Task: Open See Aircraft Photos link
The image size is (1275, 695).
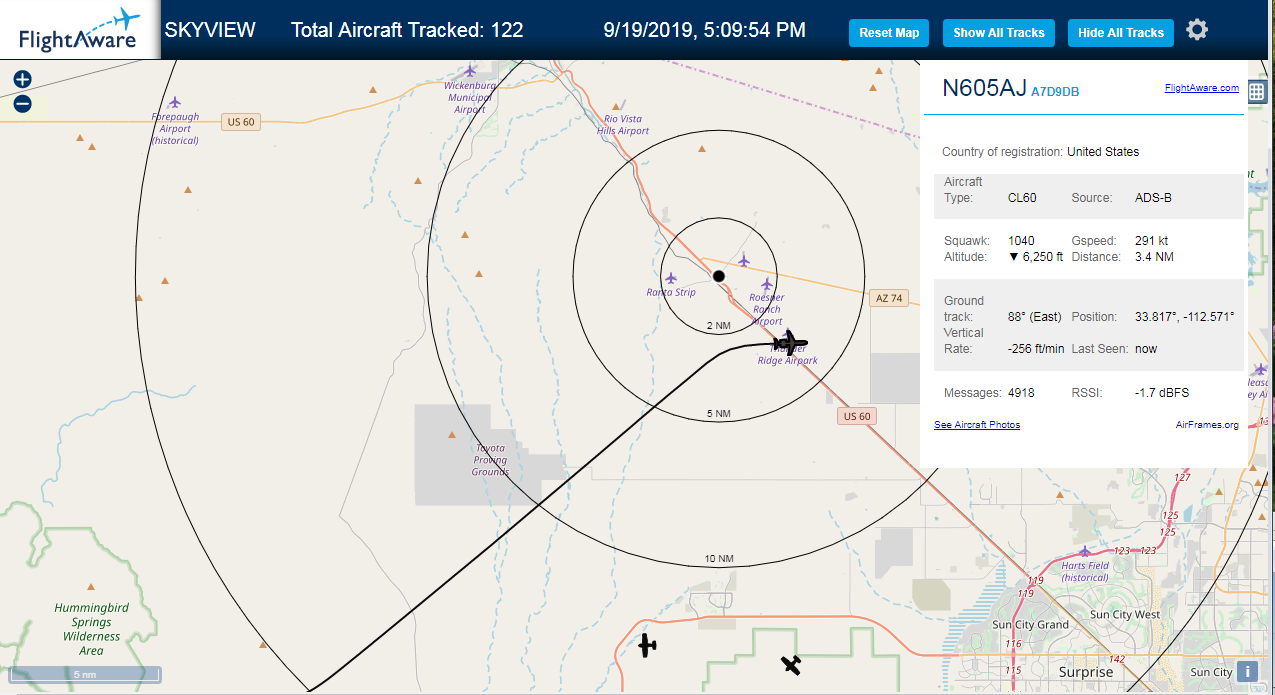Action: point(977,425)
